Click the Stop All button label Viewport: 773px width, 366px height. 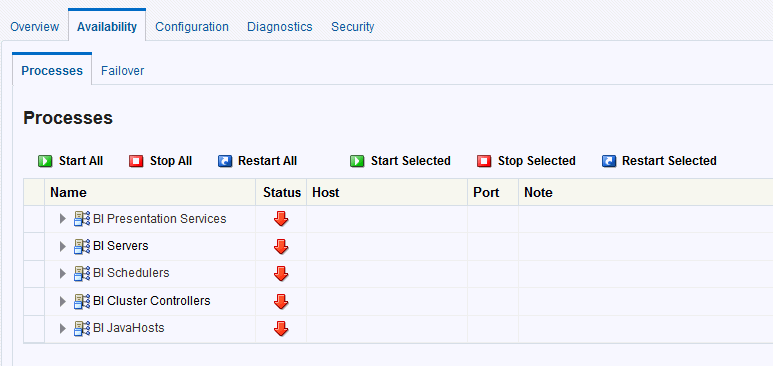click(x=171, y=161)
